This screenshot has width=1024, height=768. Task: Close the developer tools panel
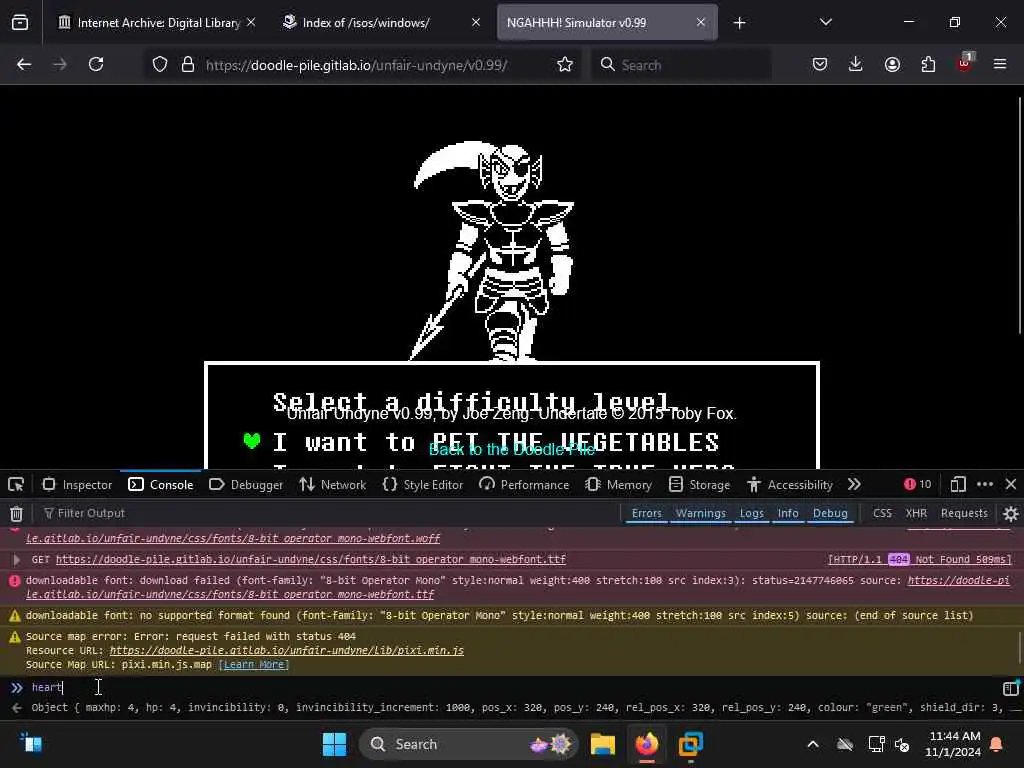pos(1011,484)
